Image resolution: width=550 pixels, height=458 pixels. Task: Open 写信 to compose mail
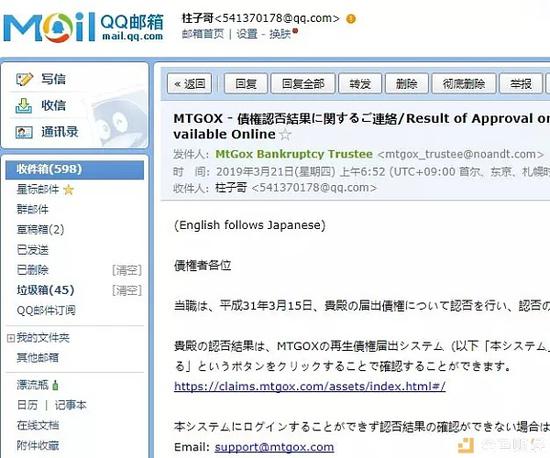(x=53, y=79)
